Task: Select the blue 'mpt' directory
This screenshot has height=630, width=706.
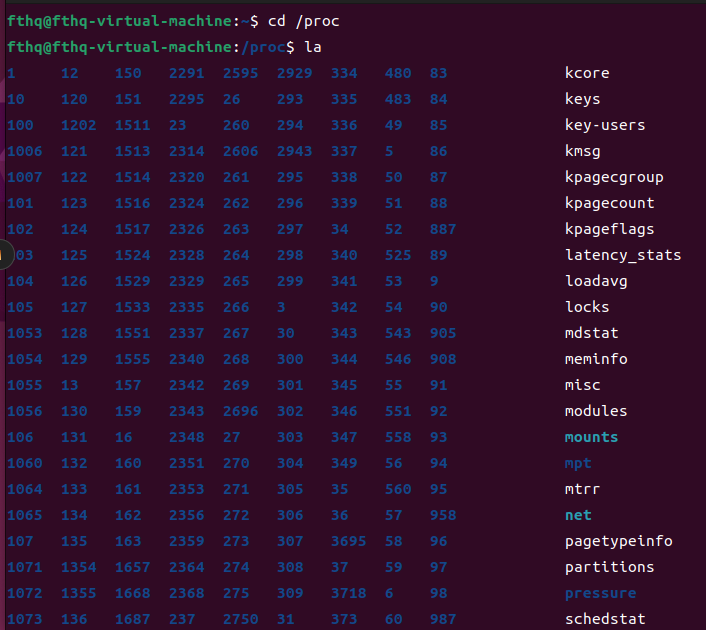Action: pyautogui.click(x=578, y=463)
